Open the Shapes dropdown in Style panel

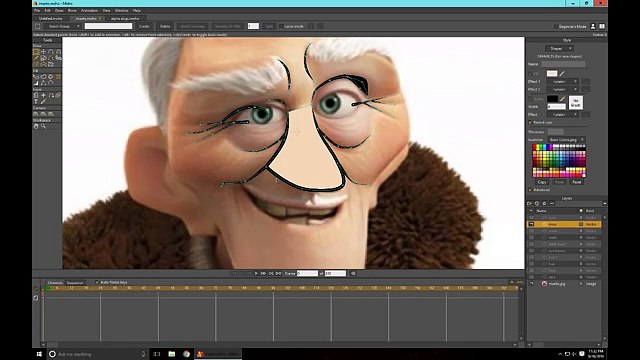coord(559,49)
